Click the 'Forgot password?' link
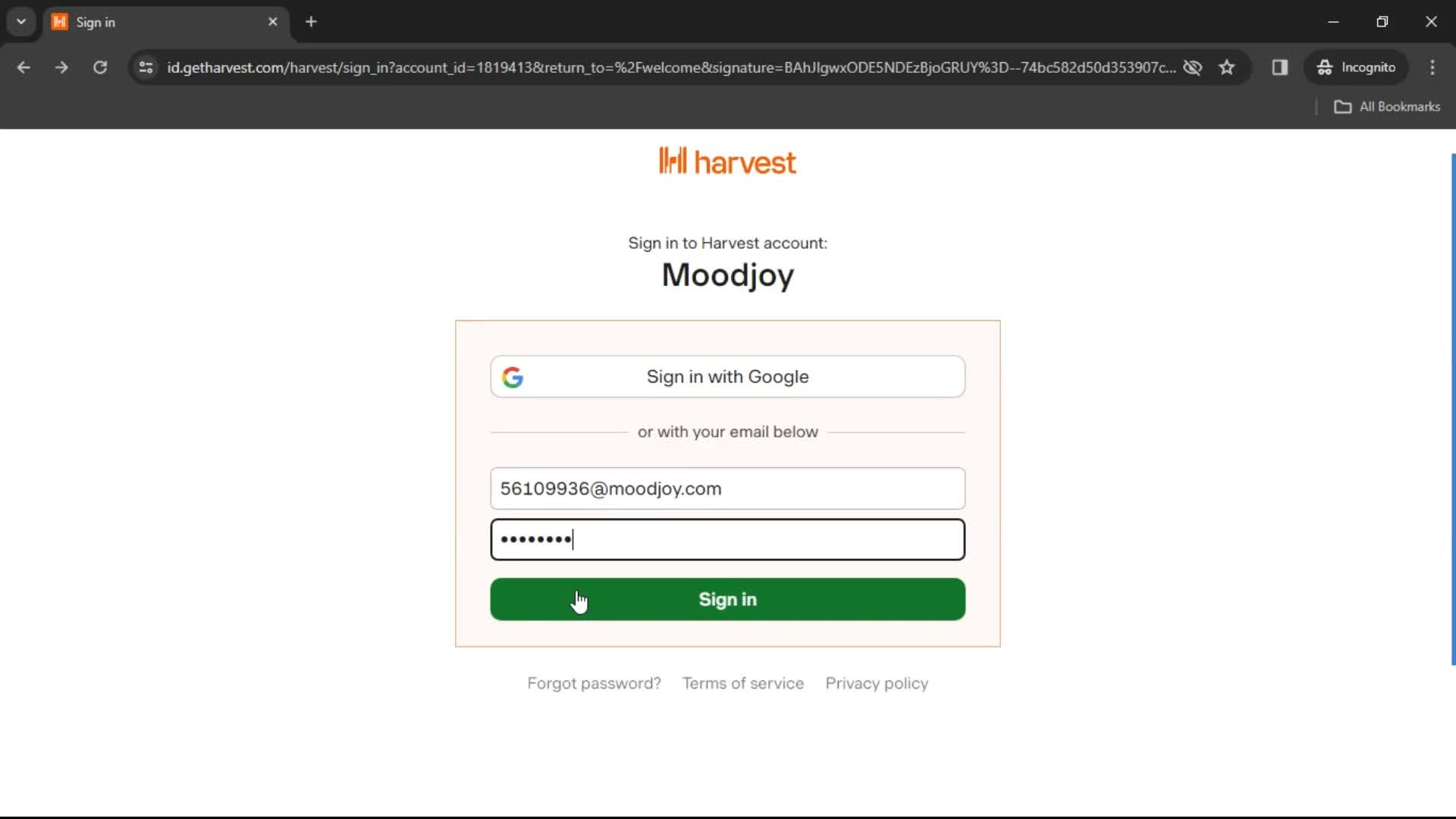 click(x=595, y=683)
